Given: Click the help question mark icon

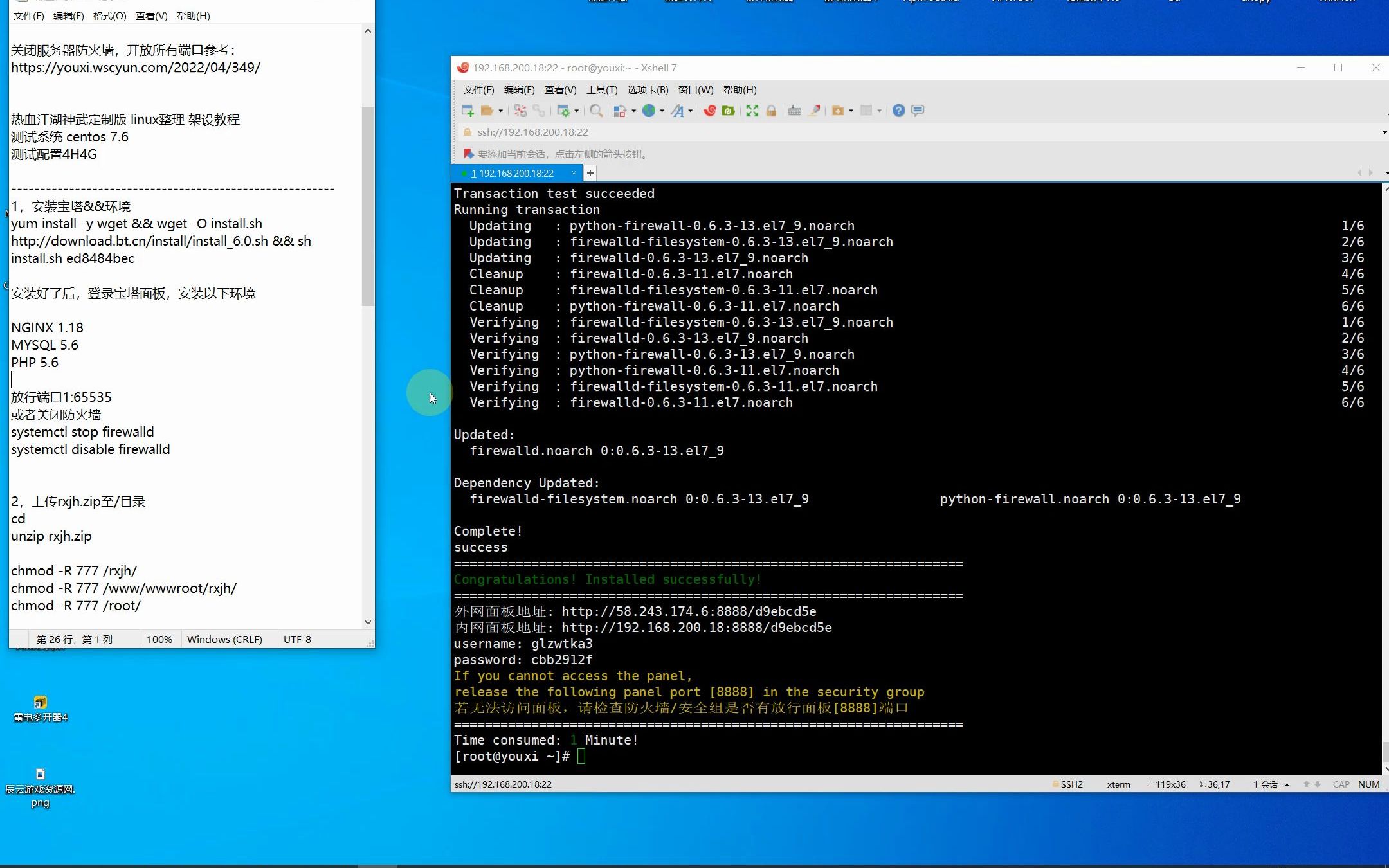Looking at the screenshot, I should [898, 110].
